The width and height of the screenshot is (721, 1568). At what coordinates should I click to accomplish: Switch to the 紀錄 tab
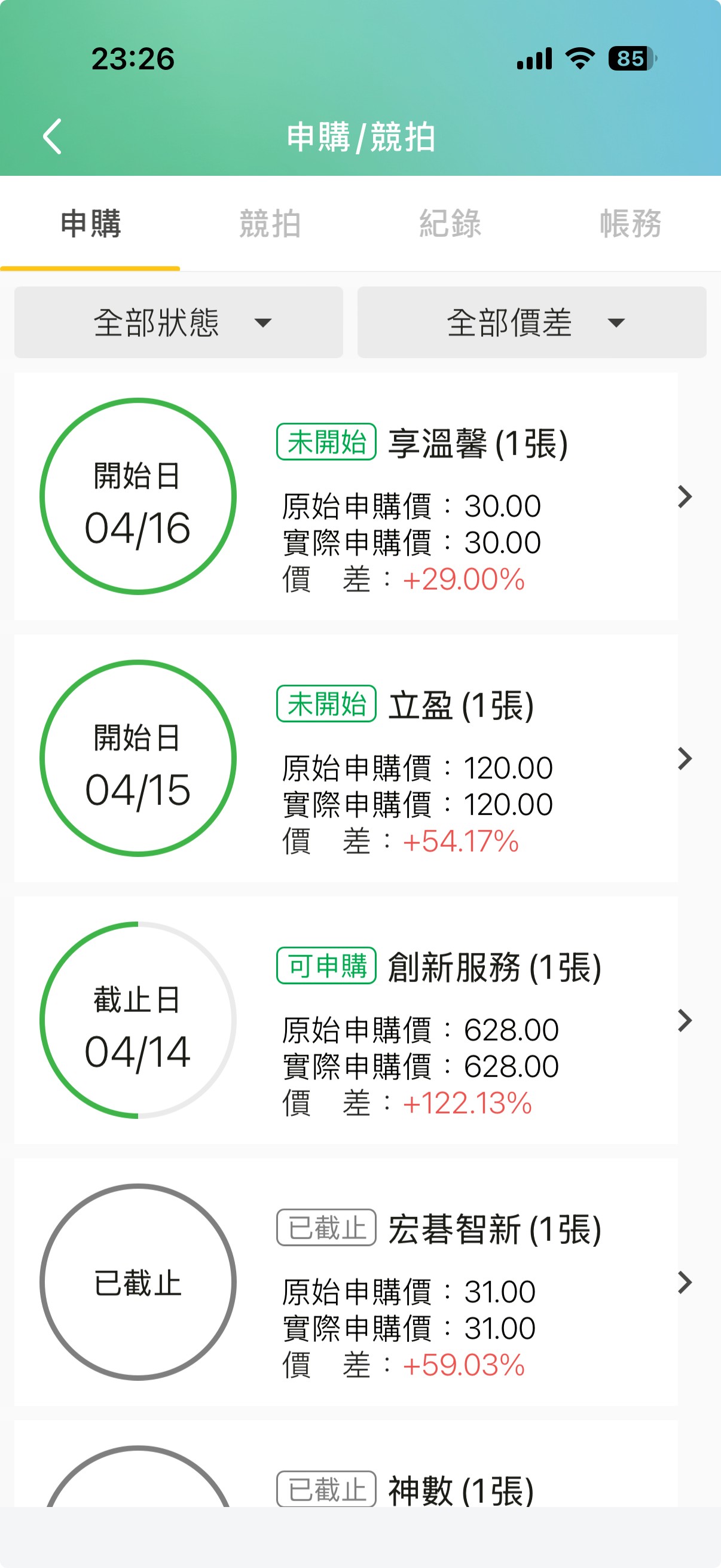coord(450,224)
